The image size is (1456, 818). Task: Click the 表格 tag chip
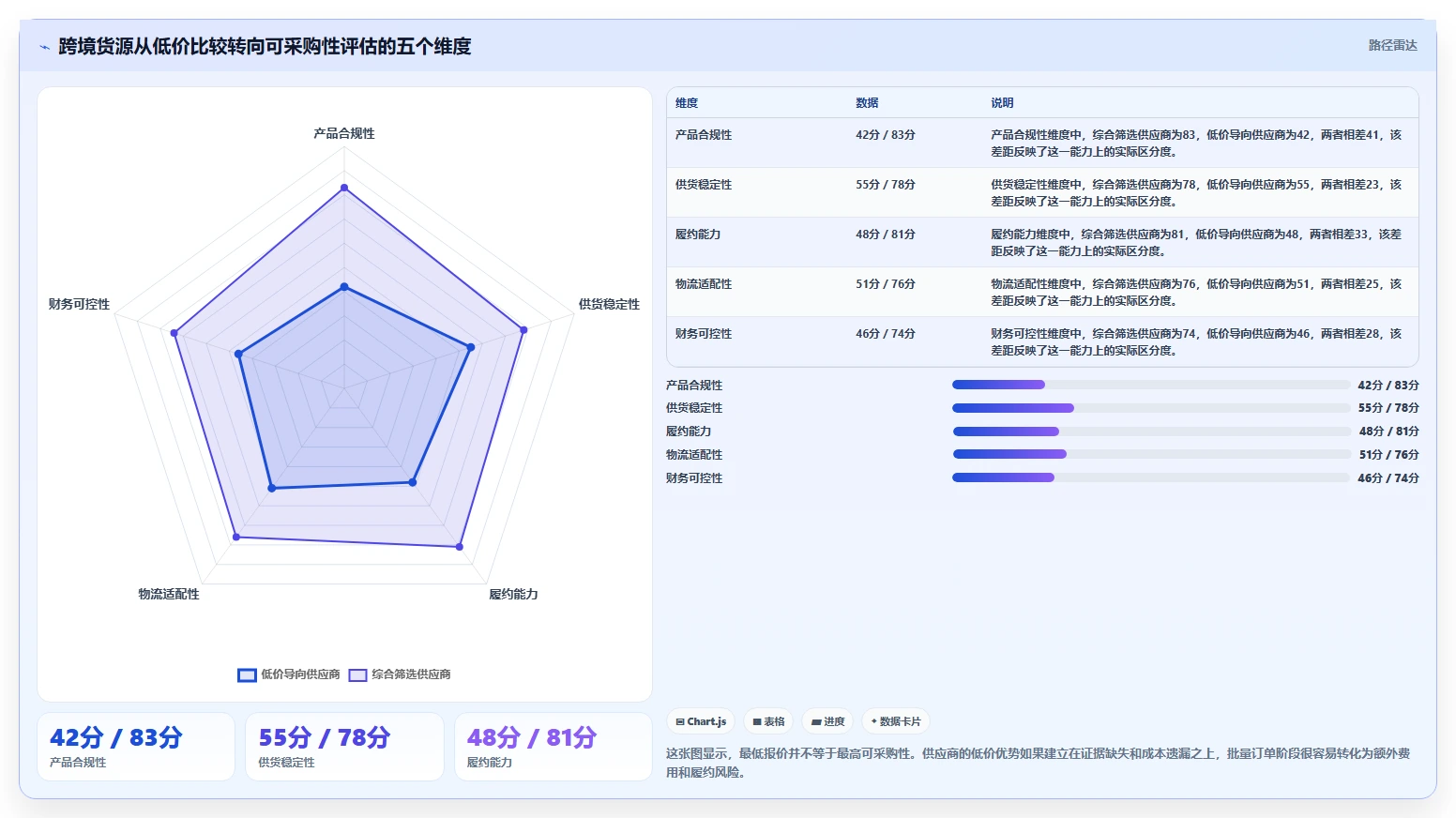(768, 721)
